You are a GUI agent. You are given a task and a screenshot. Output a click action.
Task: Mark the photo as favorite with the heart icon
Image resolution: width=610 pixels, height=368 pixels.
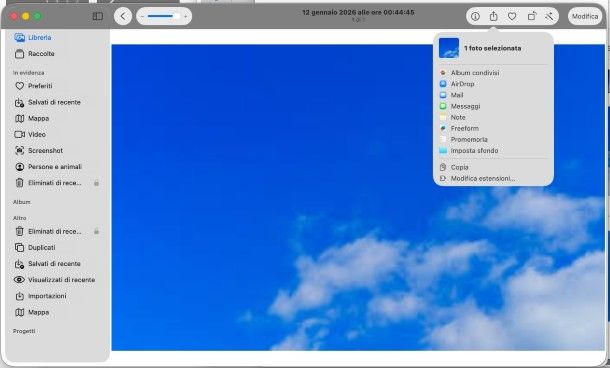[512, 16]
